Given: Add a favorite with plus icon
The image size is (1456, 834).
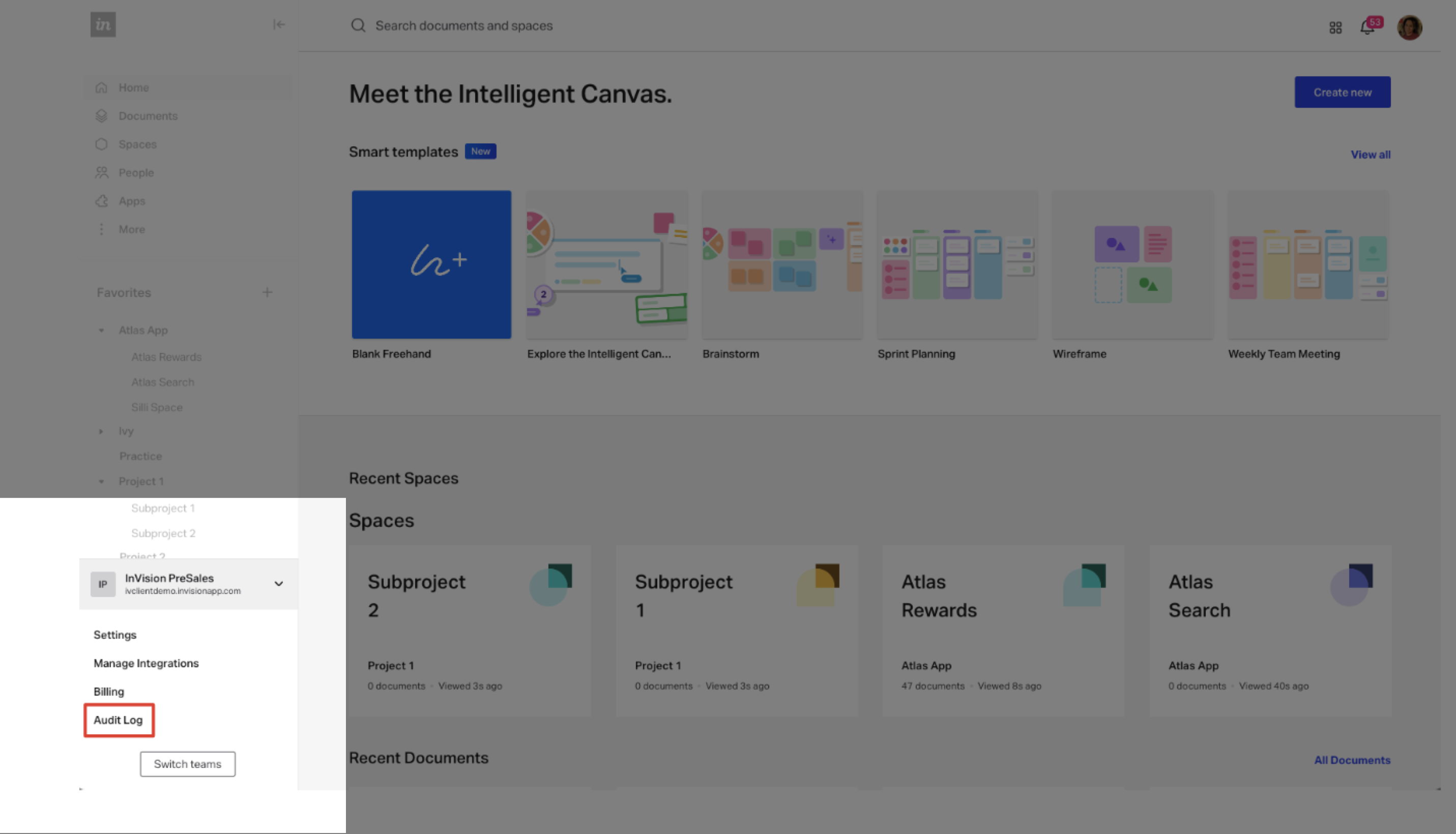Looking at the screenshot, I should [x=267, y=293].
